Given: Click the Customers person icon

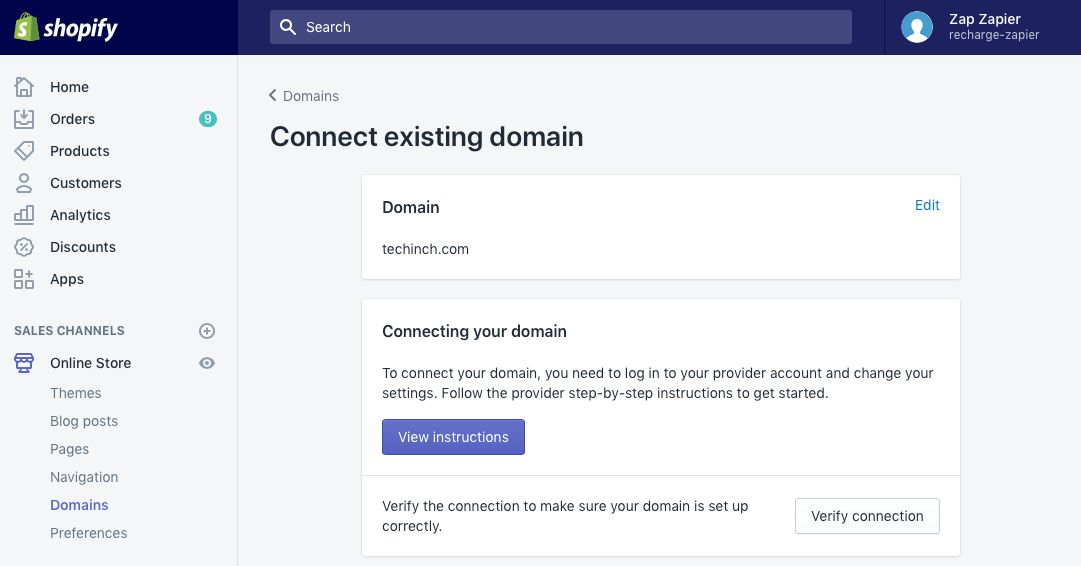Looking at the screenshot, I should 24,183.
